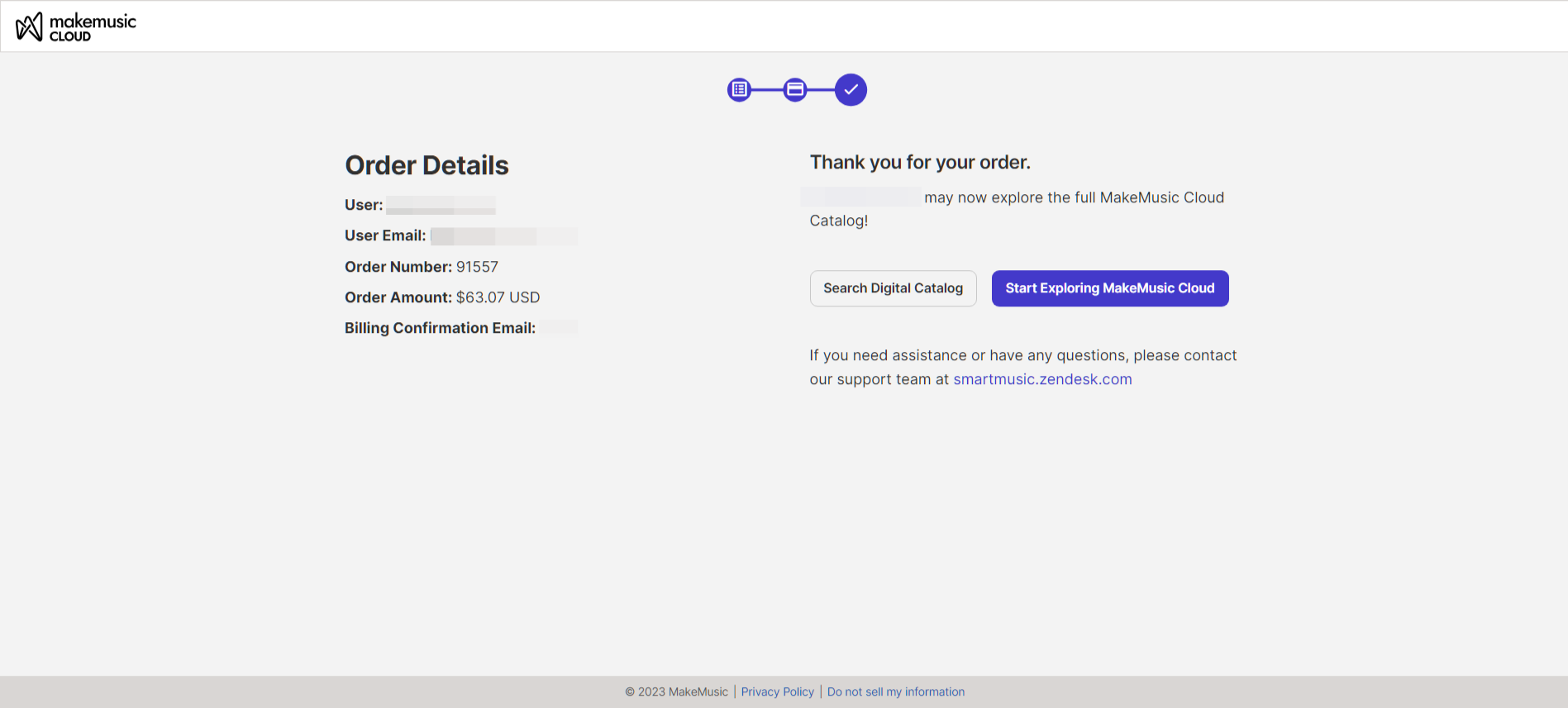Click the full MakeMusic Cloud Catalog text
Viewport: 1568px width, 708px height.
pos(1149,197)
